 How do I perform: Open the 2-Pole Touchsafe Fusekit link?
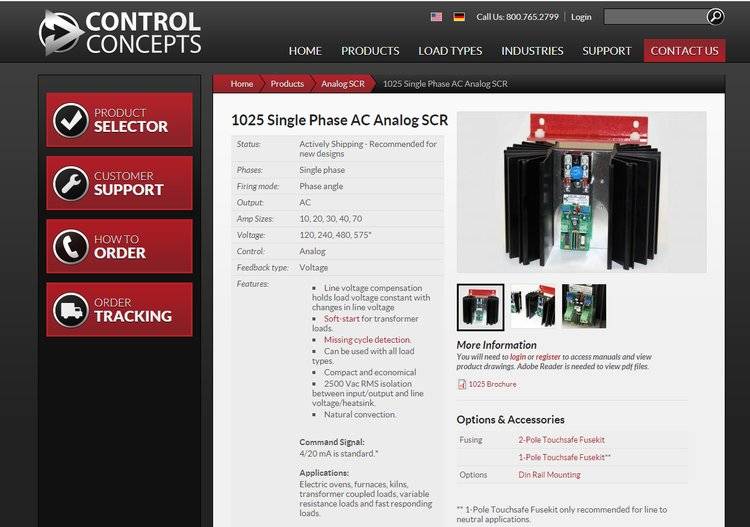[562, 439]
